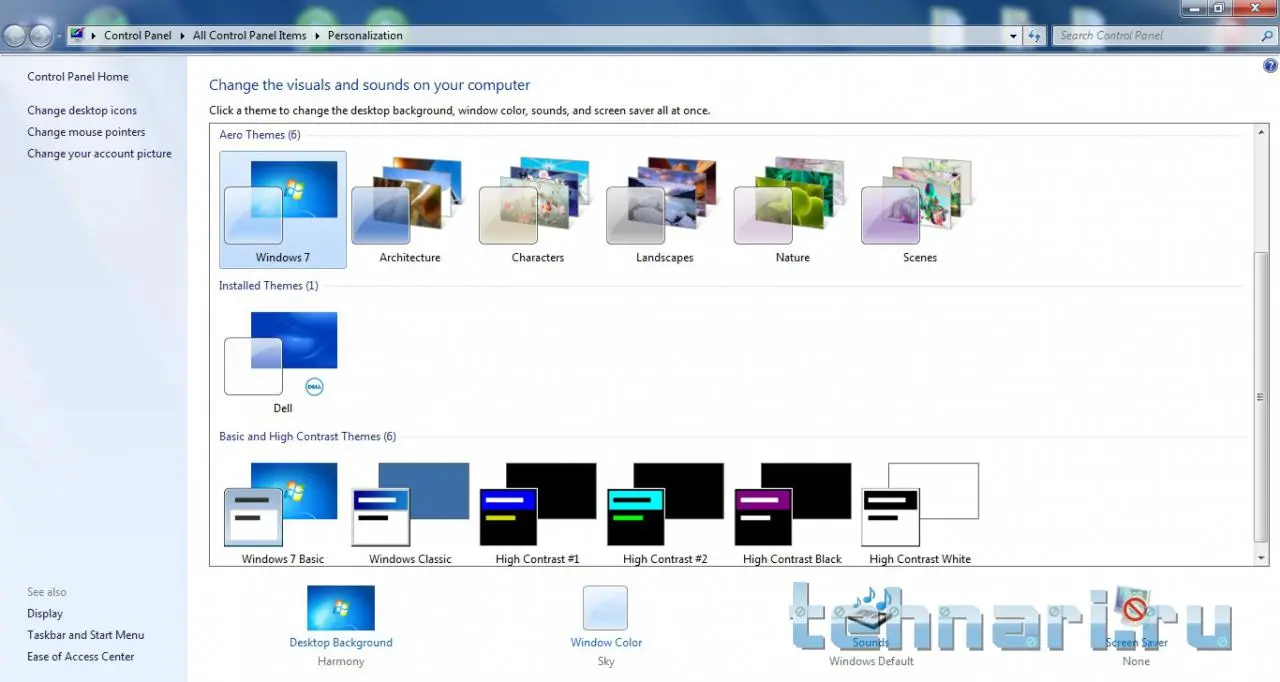Go to Control Panel Home
Image resolution: width=1280 pixels, height=682 pixels.
[78, 77]
